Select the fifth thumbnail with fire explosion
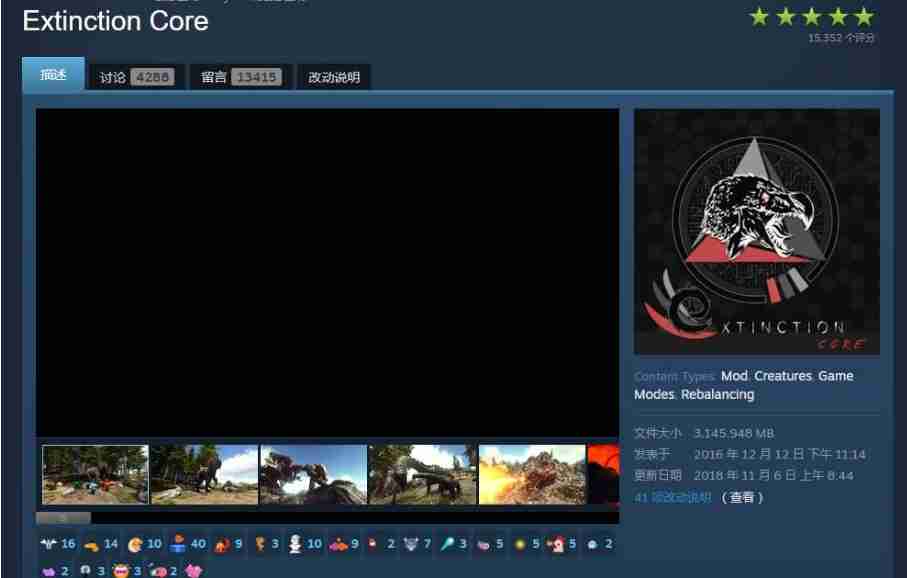Image resolution: width=907 pixels, height=578 pixels. click(x=532, y=474)
